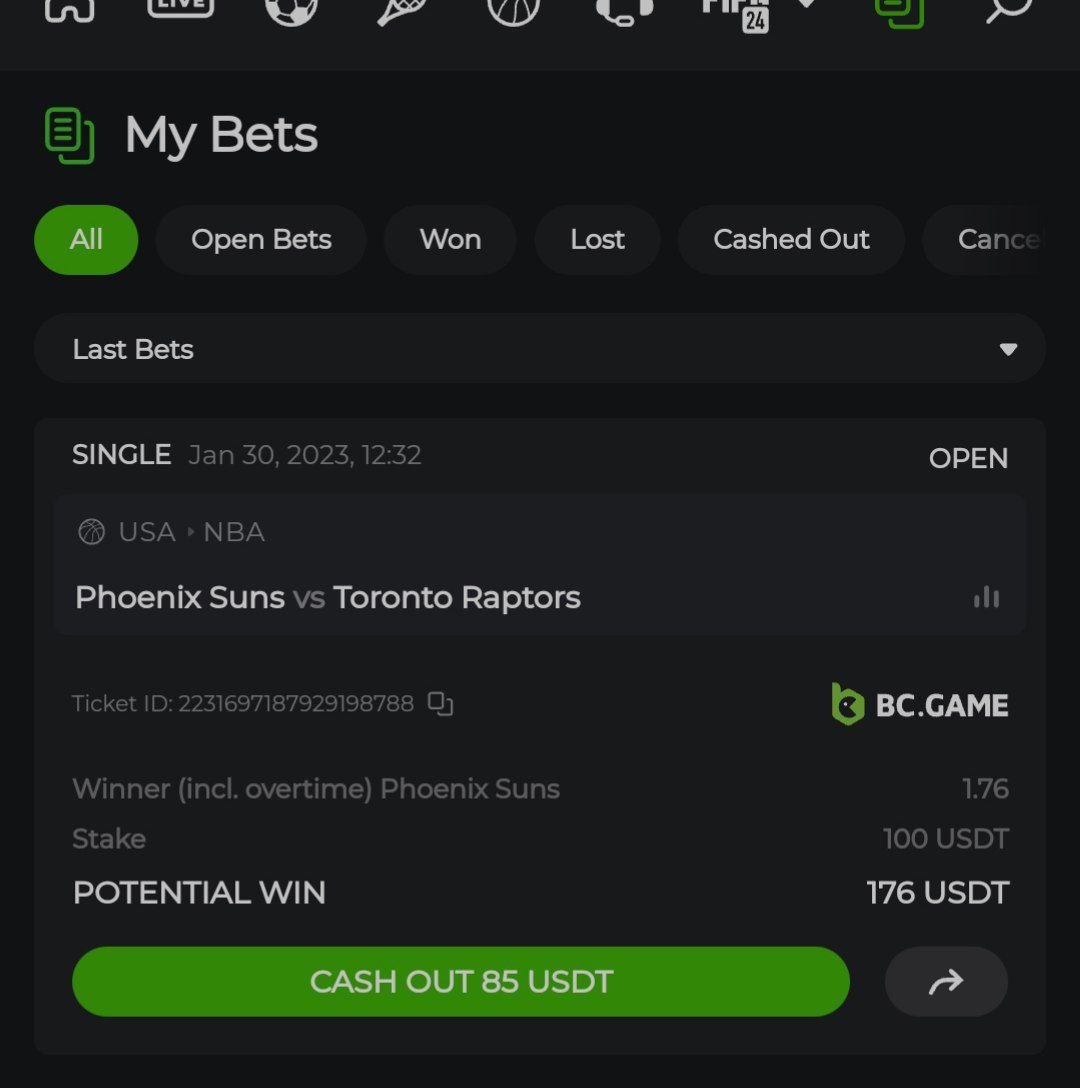The width and height of the screenshot is (1080, 1088).
Task: Copy the Ticket ID number
Action: click(440, 704)
